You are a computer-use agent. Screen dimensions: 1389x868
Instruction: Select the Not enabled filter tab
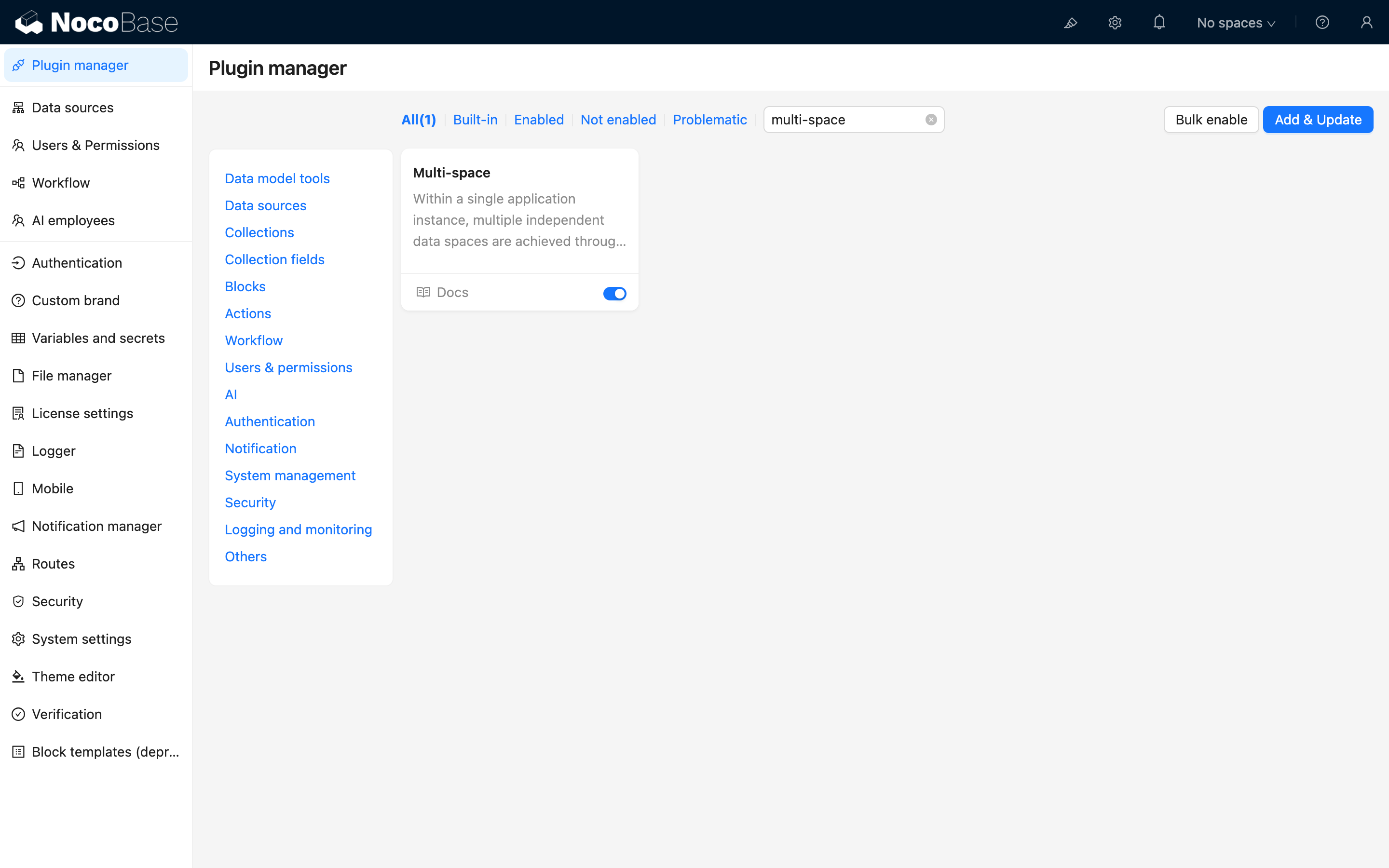pos(618,120)
